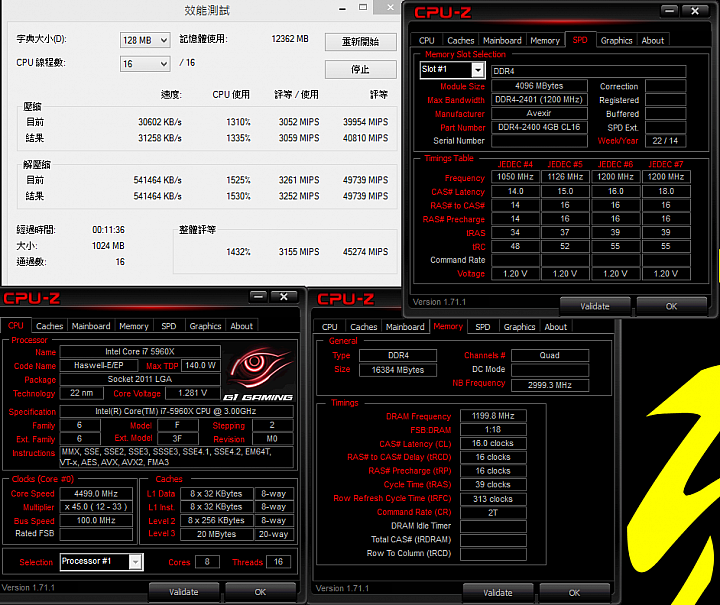Viewport: 720px width, 605px height.
Task: Open Memory tab in SPD window
Action: [545, 40]
